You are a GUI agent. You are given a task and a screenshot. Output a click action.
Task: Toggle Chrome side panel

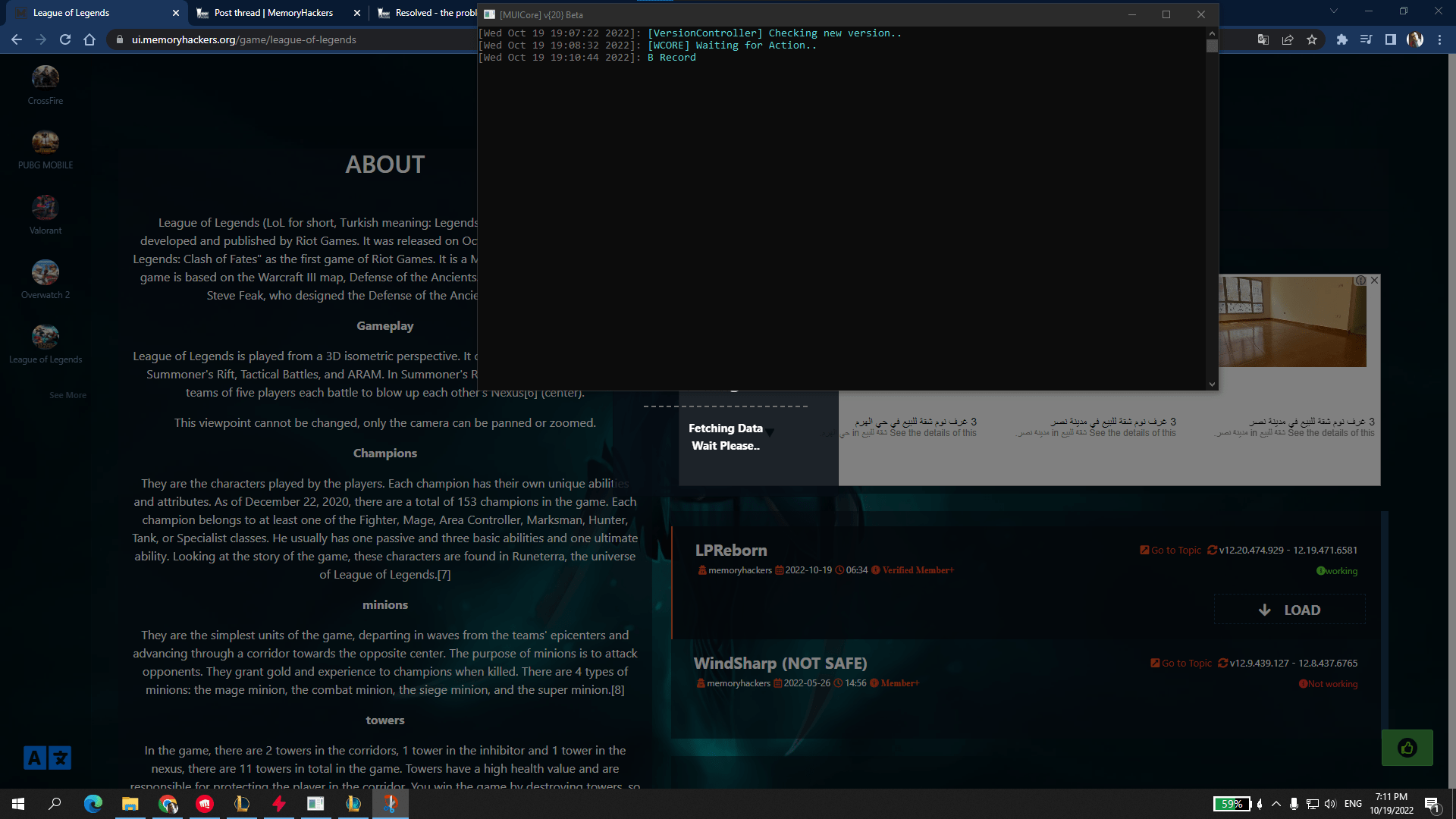(1391, 39)
